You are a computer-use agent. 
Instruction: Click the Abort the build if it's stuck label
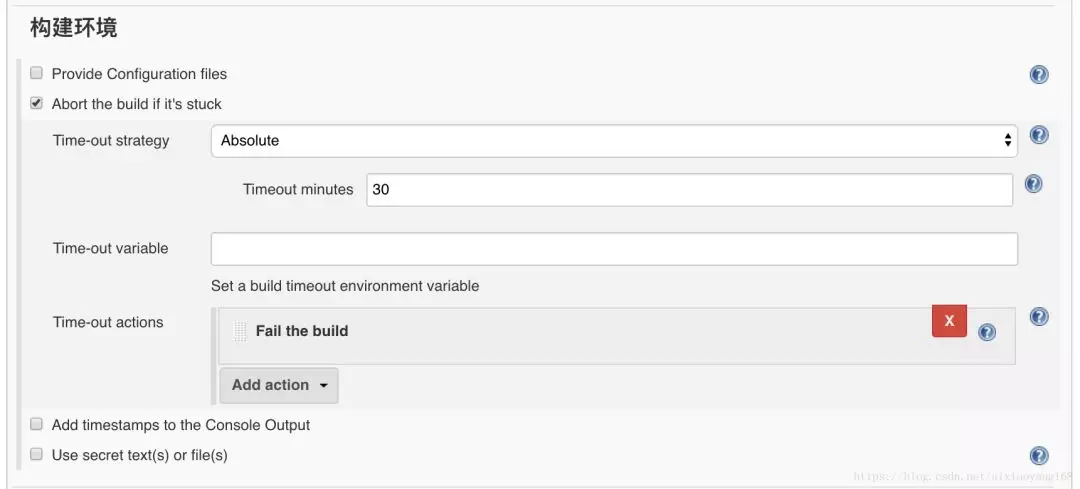(137, 104)
